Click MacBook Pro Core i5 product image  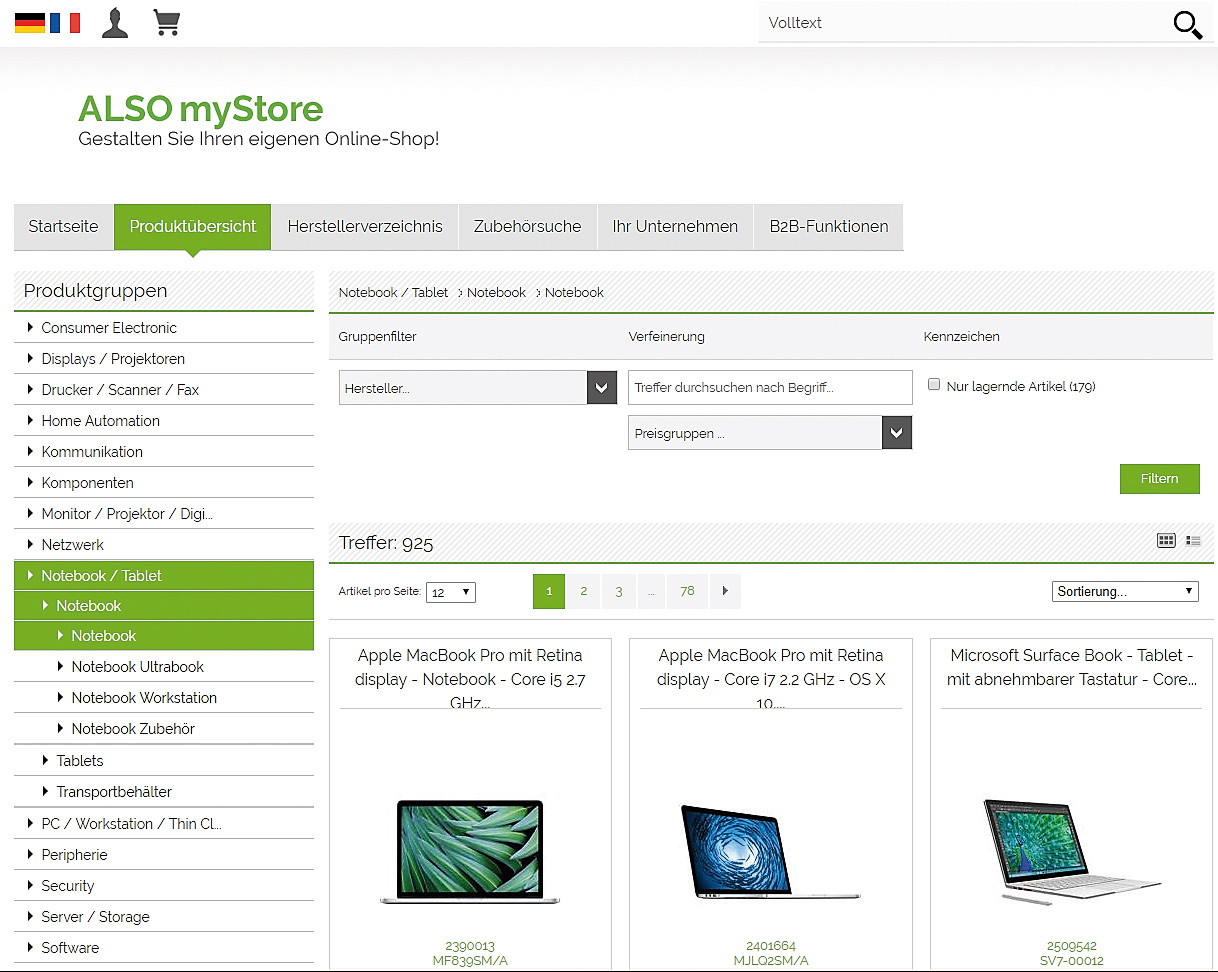[470, 851]
